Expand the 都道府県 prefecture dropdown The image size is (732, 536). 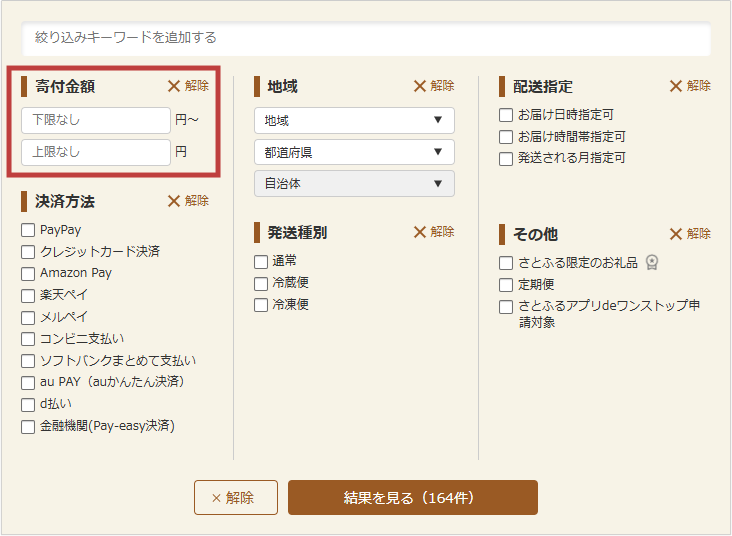coord(354,152)
